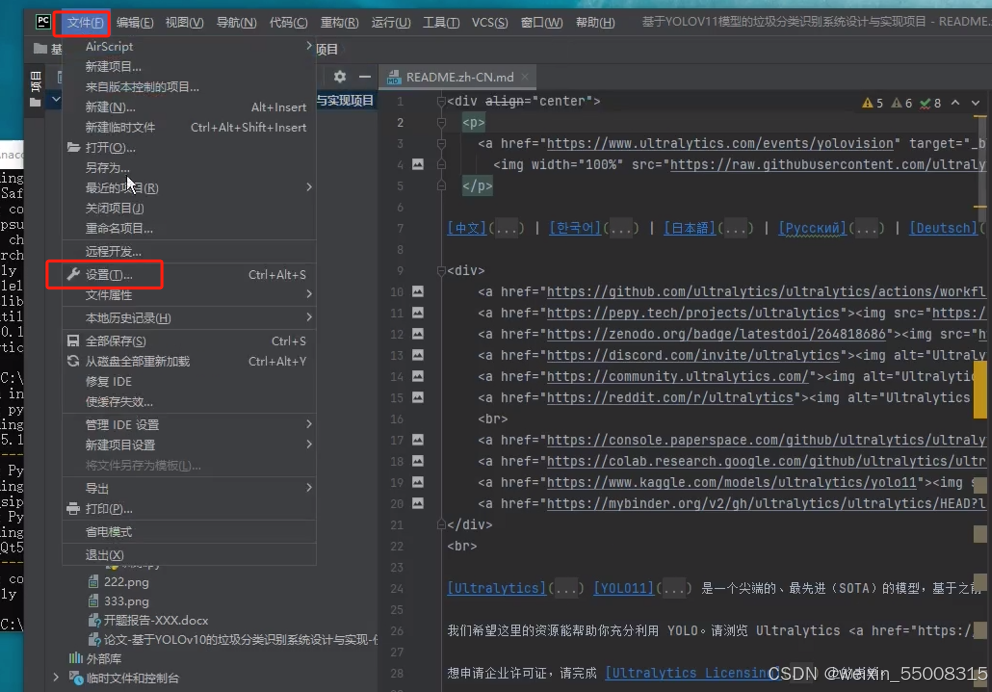Open the yolovision events link on line 3
992x692 pixels.
(720, 144)
